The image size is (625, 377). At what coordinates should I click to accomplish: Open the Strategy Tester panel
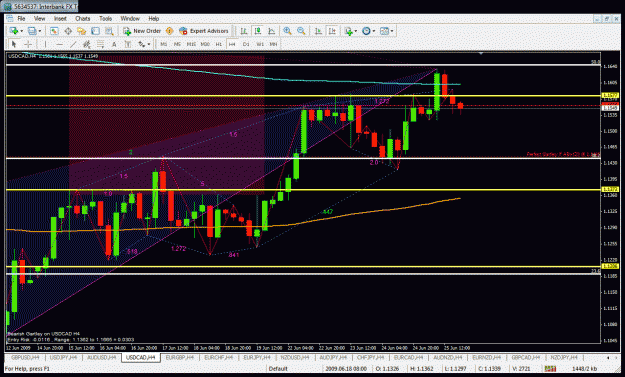(x=109, y=31)
